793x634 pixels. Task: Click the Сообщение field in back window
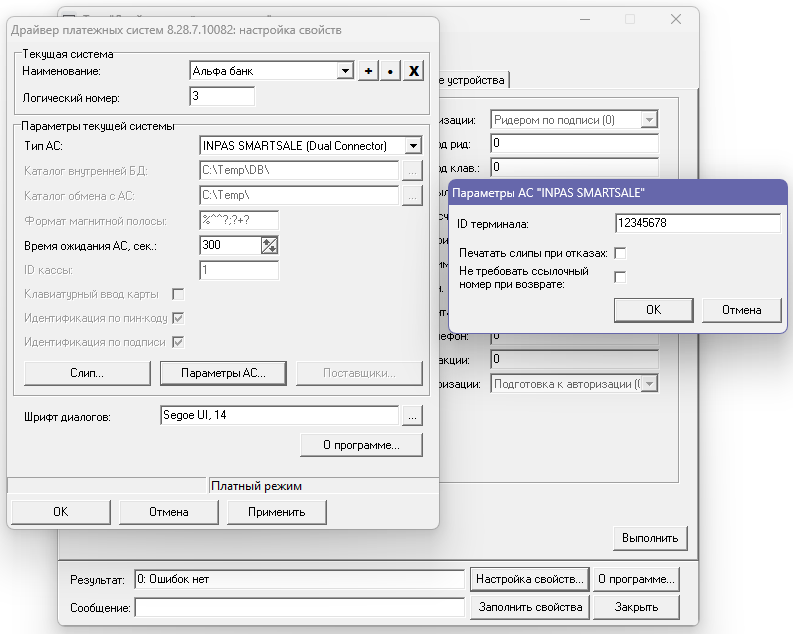[299, 607]
